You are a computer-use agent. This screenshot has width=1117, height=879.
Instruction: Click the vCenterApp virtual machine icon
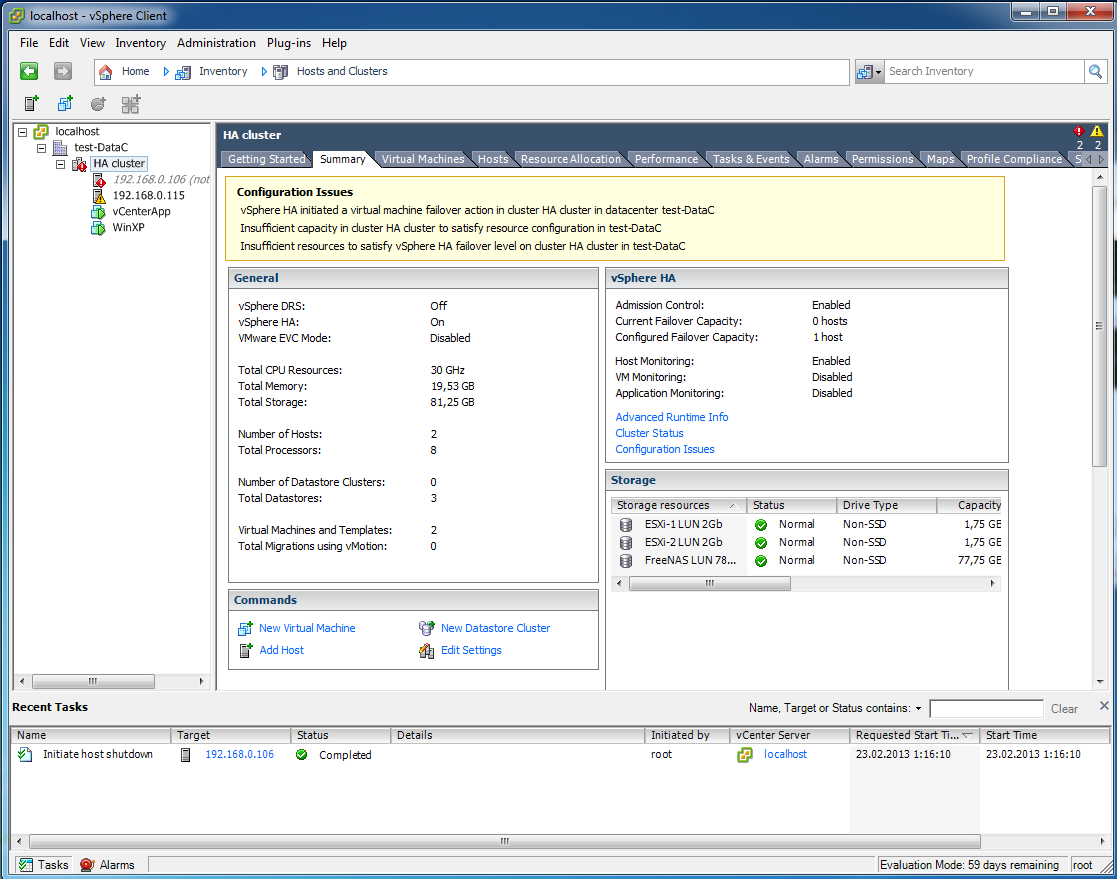98,212
